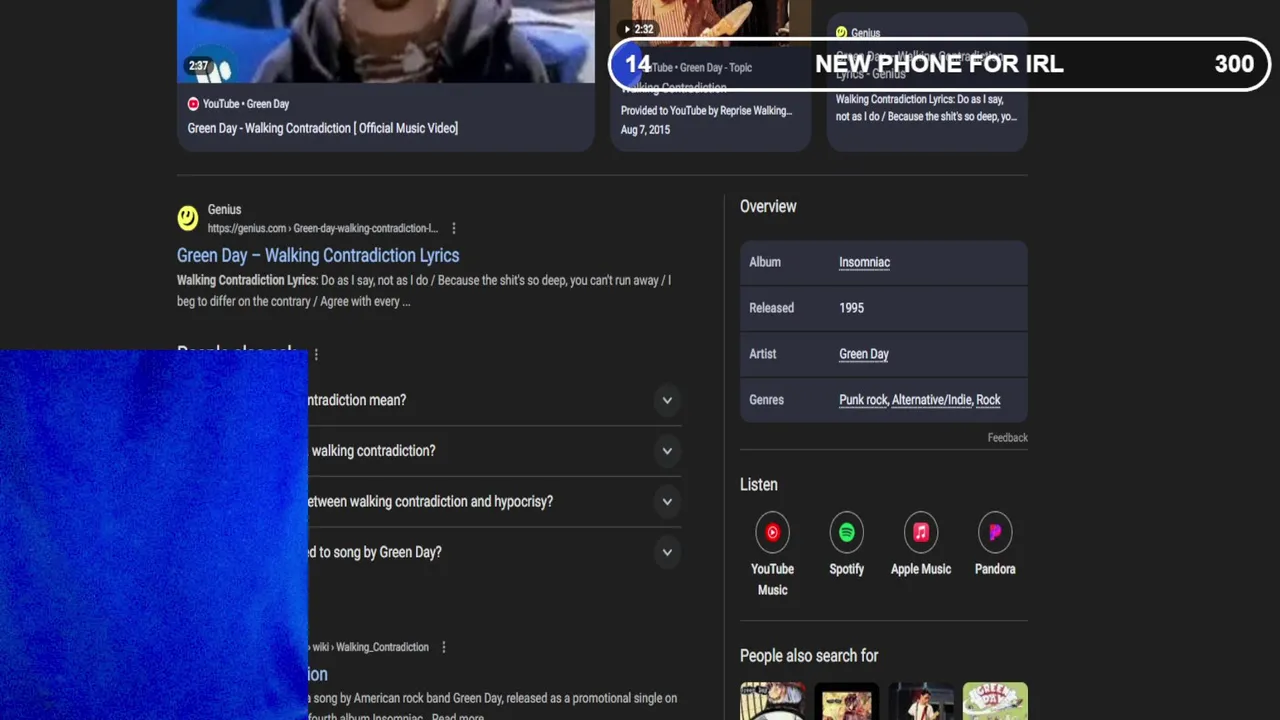
Task: Click the Genius smiley favicon
Action: (187, 218)
